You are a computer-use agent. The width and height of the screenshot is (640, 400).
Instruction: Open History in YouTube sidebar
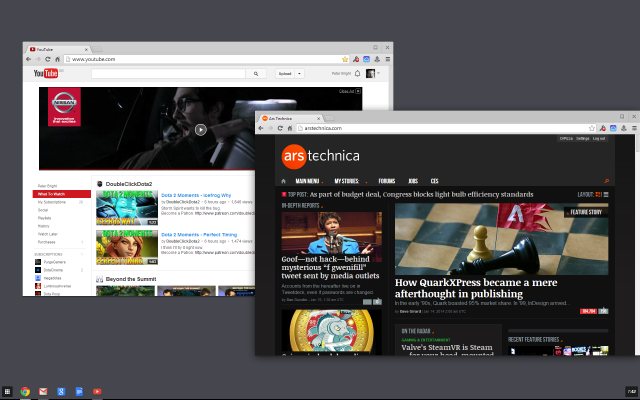(44, 226)
